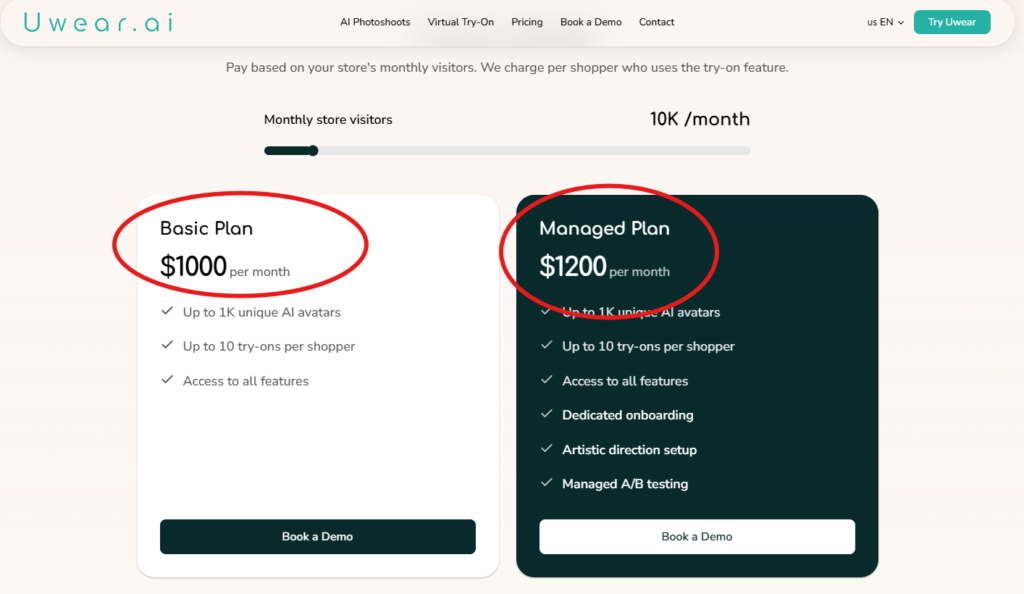Image resolution: width=1024 pixels, height=594 pixels.
Task: Click checkmark beside "Access to all features" in Basic Plan
Action: [x=167, y=381]
